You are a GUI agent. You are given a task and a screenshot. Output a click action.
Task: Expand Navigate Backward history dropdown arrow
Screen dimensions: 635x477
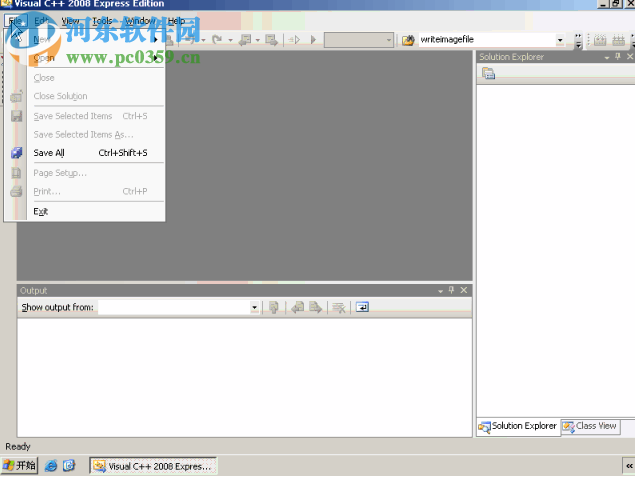click(257, 40)
